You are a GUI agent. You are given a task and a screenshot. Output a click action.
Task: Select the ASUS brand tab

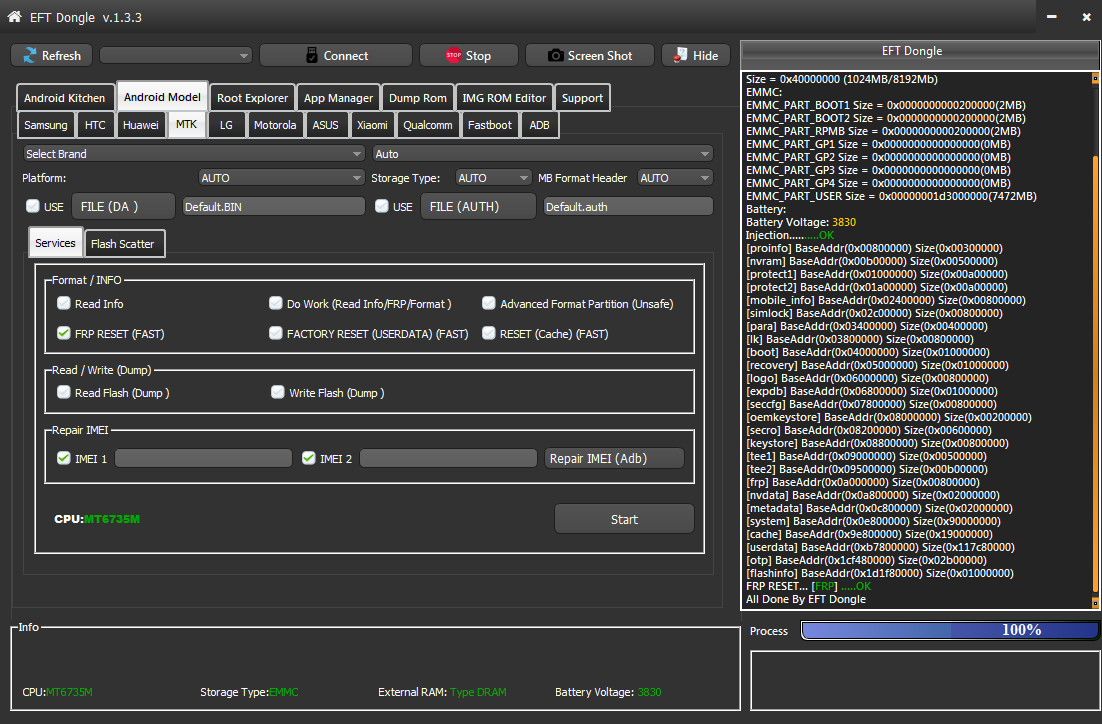[x=325, y=125]
